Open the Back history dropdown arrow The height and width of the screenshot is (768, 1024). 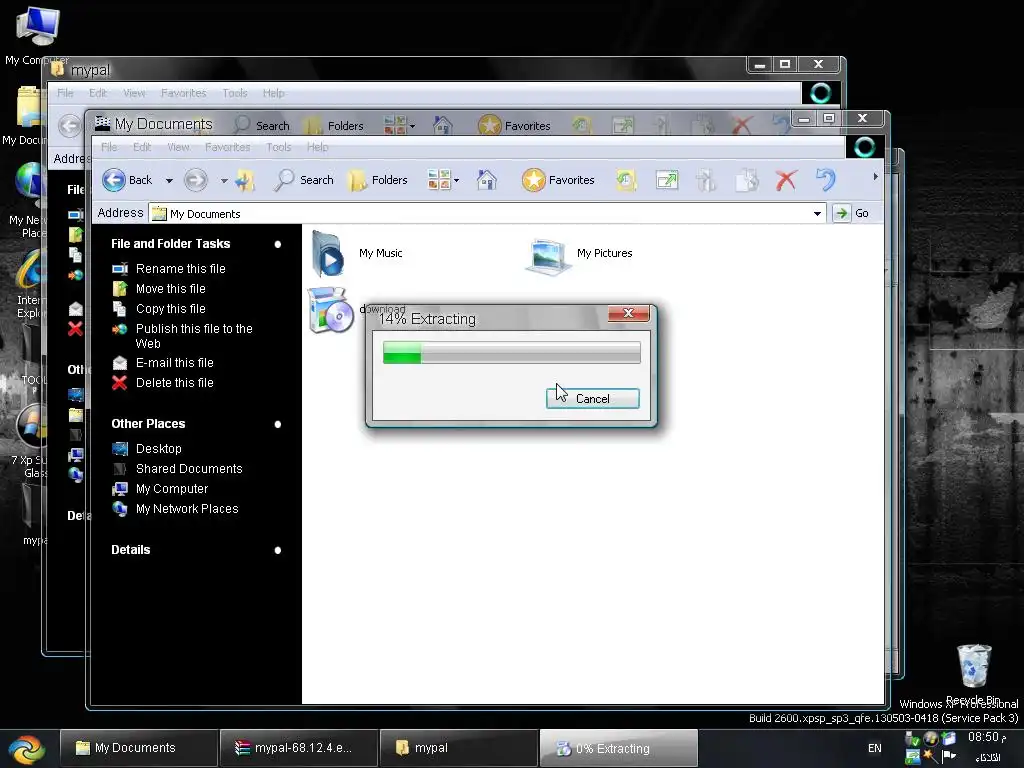[x=169, y=180]
